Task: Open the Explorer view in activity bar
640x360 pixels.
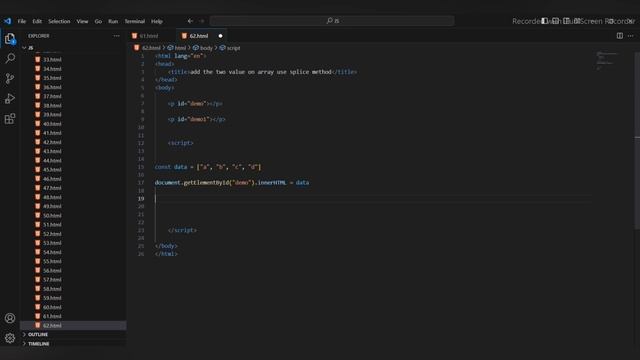Action: point(10,38)
